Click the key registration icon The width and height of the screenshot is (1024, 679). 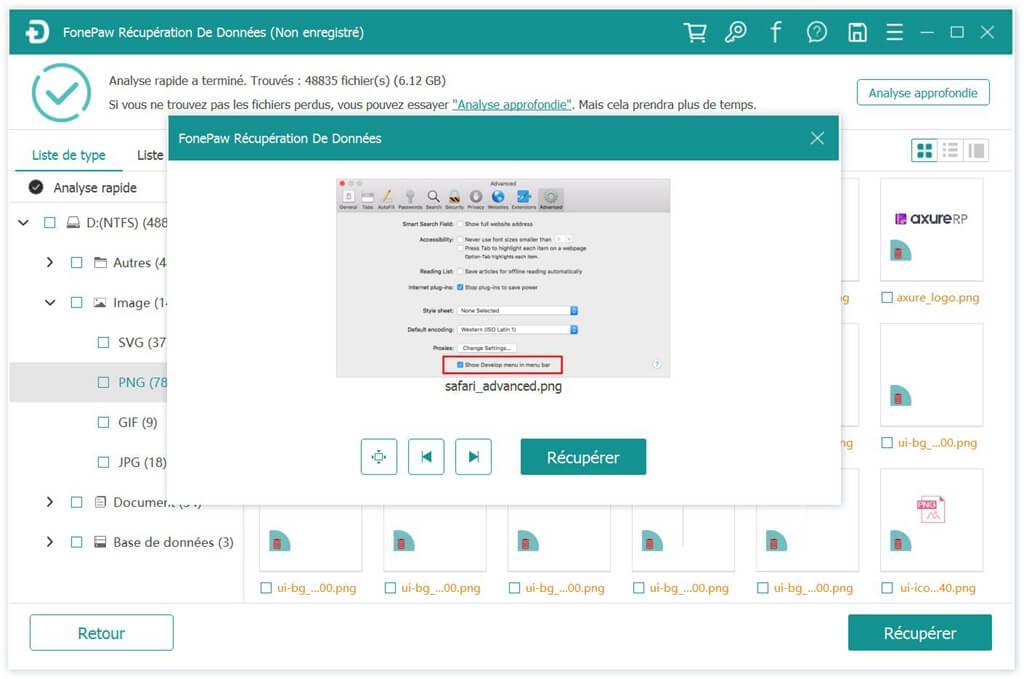pos(735,32)
